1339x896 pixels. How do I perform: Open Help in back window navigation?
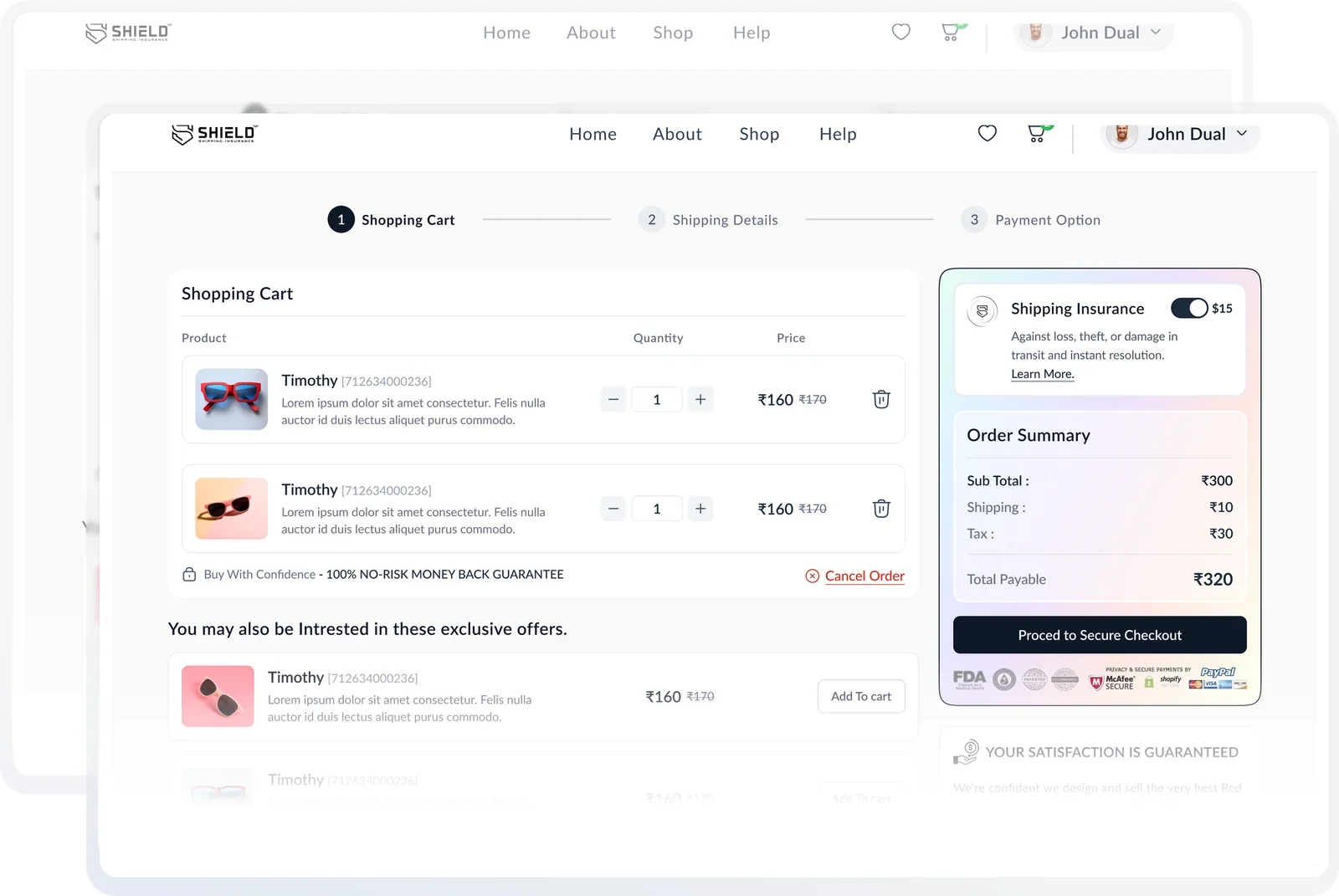click(x=752, y=33)
